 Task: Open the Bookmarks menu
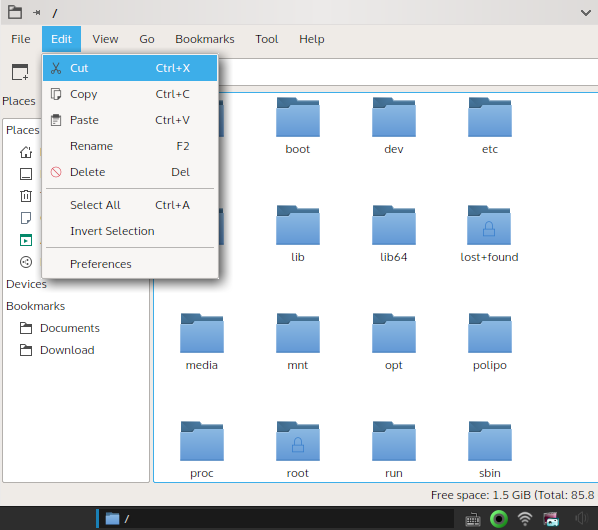205,39
